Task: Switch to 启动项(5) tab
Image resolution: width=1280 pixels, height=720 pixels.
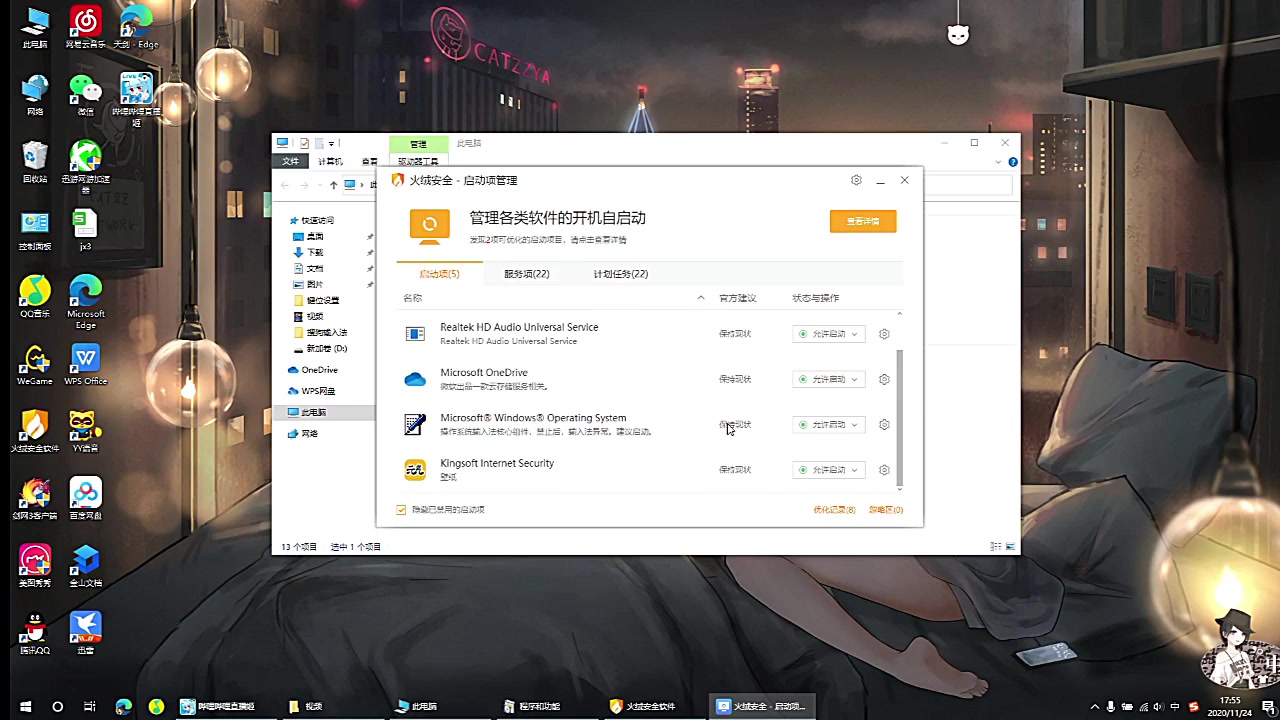Action: click(439, 274)
